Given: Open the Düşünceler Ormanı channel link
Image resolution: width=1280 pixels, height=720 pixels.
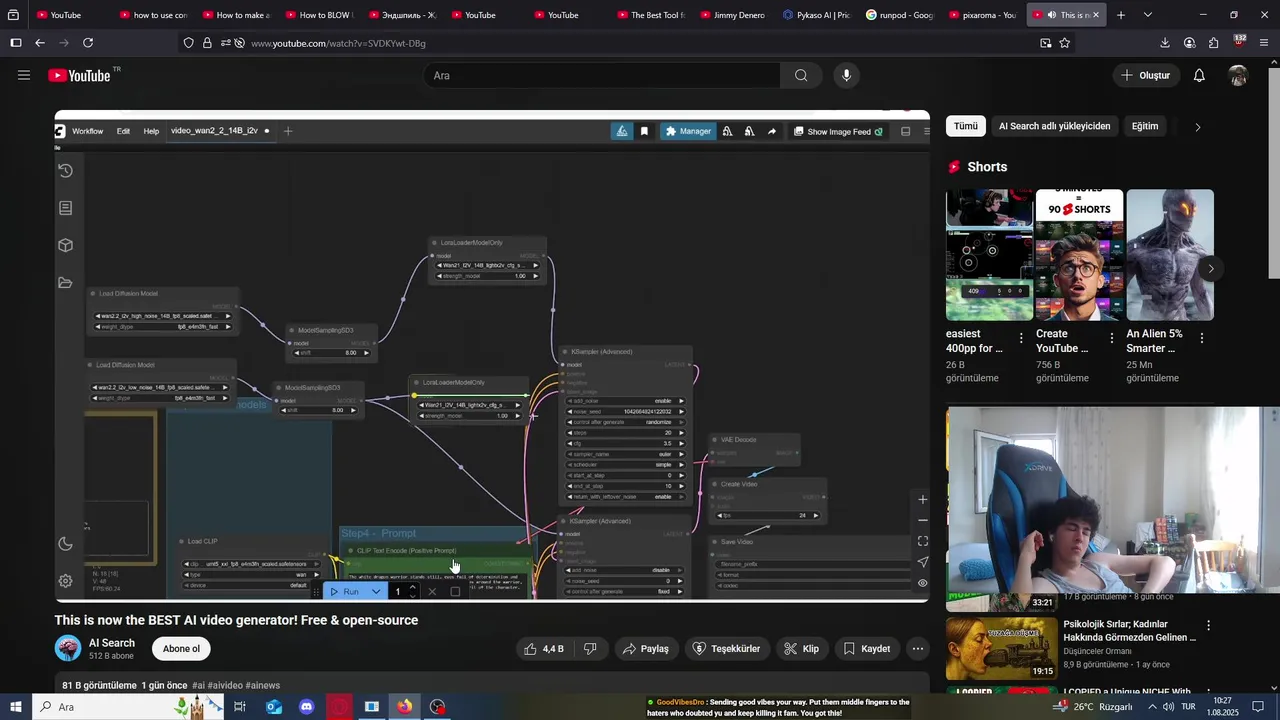Looking at the screenshot, I should (x=1097, y=651).
